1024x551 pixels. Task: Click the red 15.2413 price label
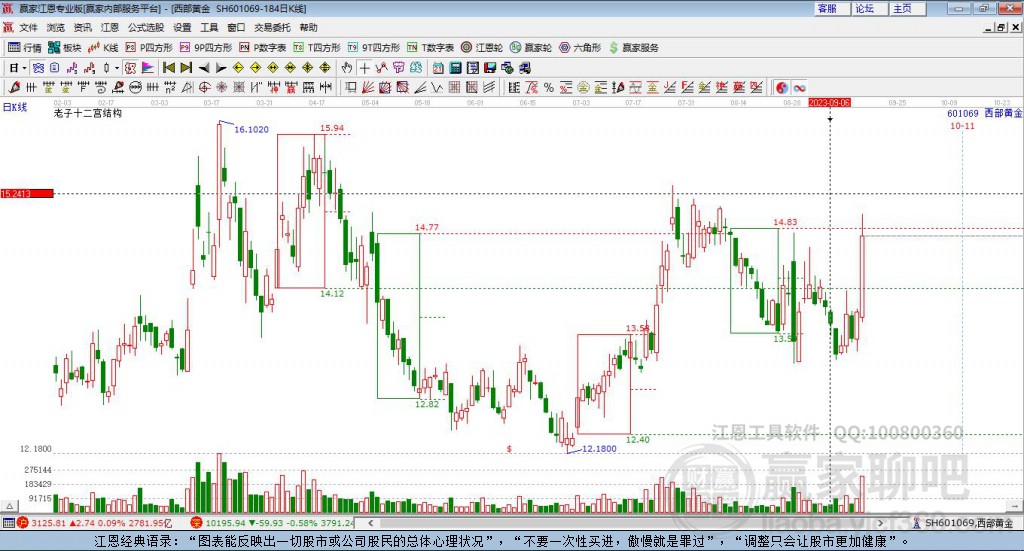pos(27,194)
